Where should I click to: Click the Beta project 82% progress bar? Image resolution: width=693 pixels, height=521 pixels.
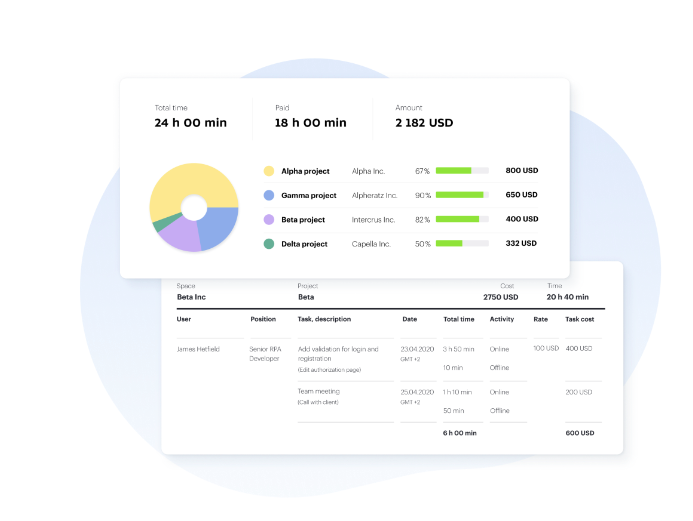point(462,219)
